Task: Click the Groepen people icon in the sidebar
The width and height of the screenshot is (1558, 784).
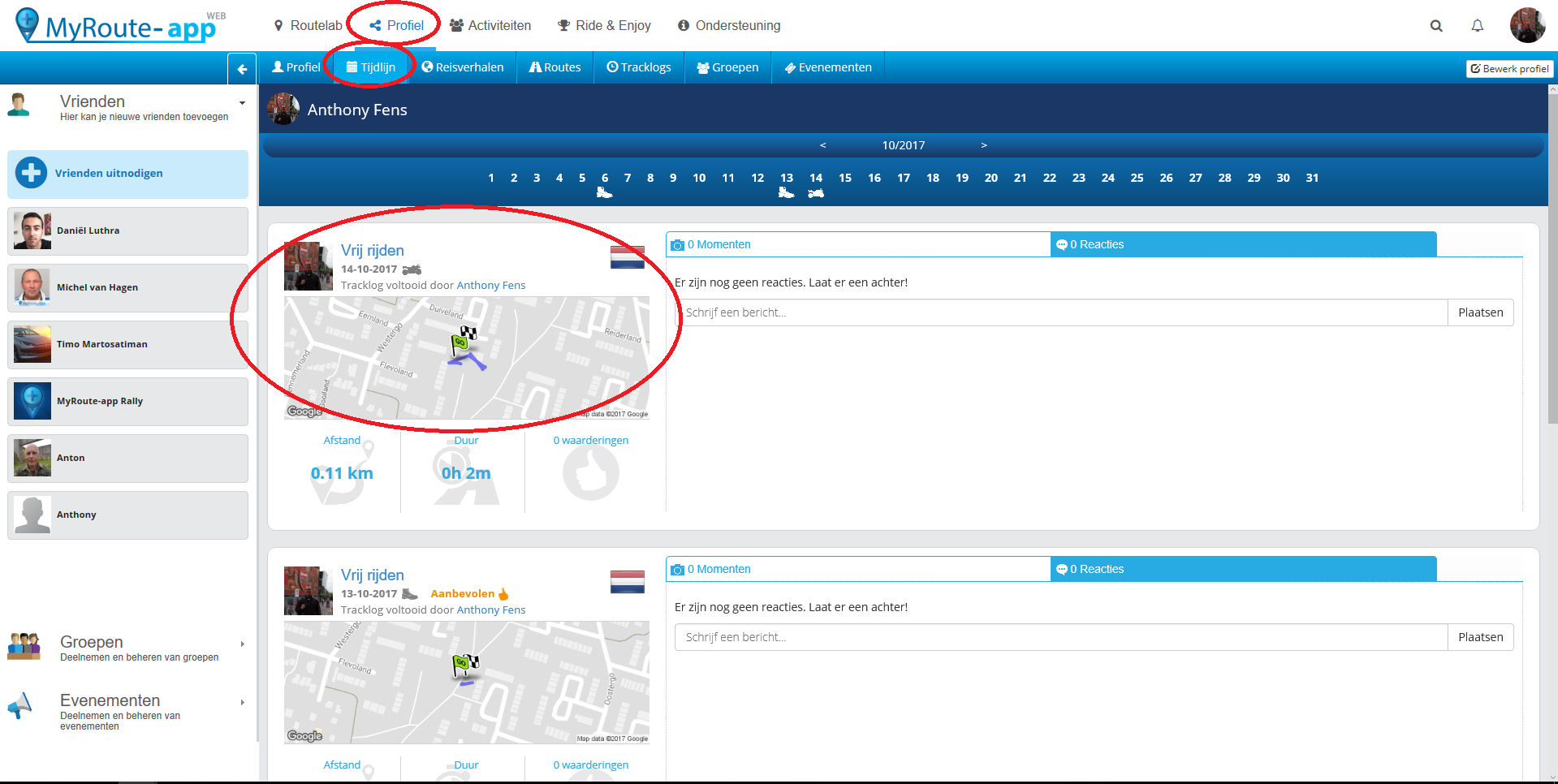Action: coord(24,646)
